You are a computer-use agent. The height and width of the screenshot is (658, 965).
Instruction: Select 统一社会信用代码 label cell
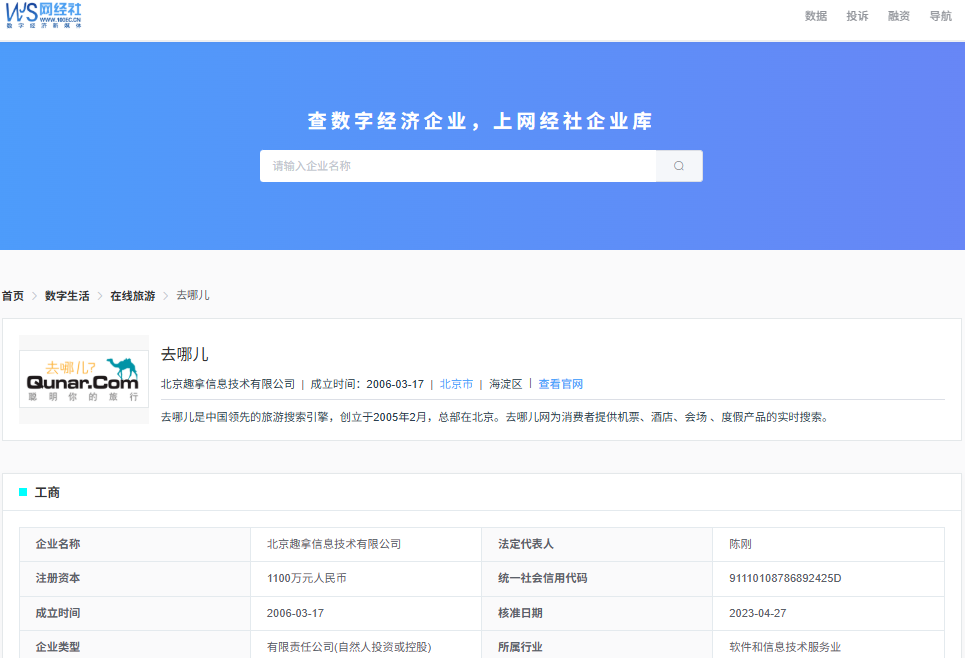click(597, 579)
